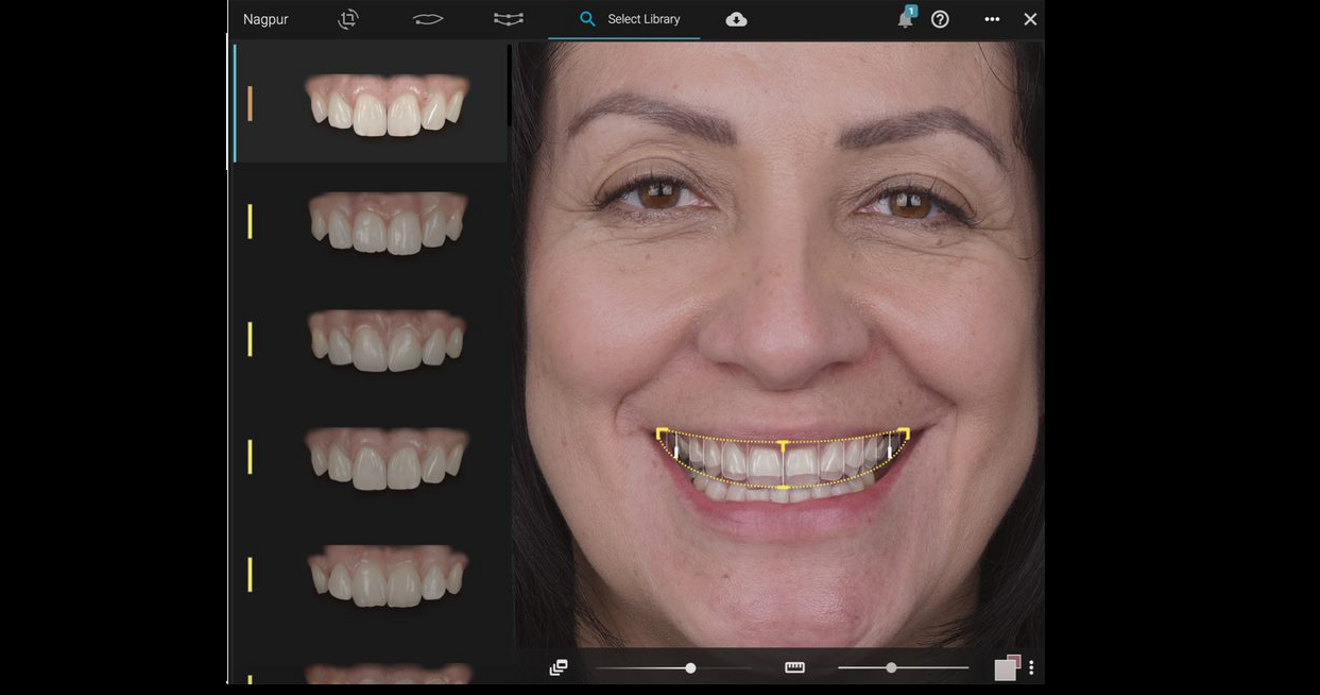1320x695 pixels.
Task: Toggle the before/after comparison swatch
Action: pyautogui.click(x=1008, y=665)
